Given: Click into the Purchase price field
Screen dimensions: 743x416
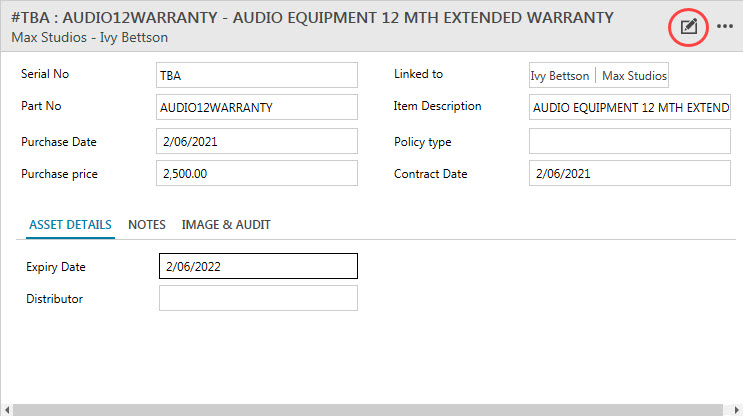Looking at the screenshot, I should pos(257,174).
